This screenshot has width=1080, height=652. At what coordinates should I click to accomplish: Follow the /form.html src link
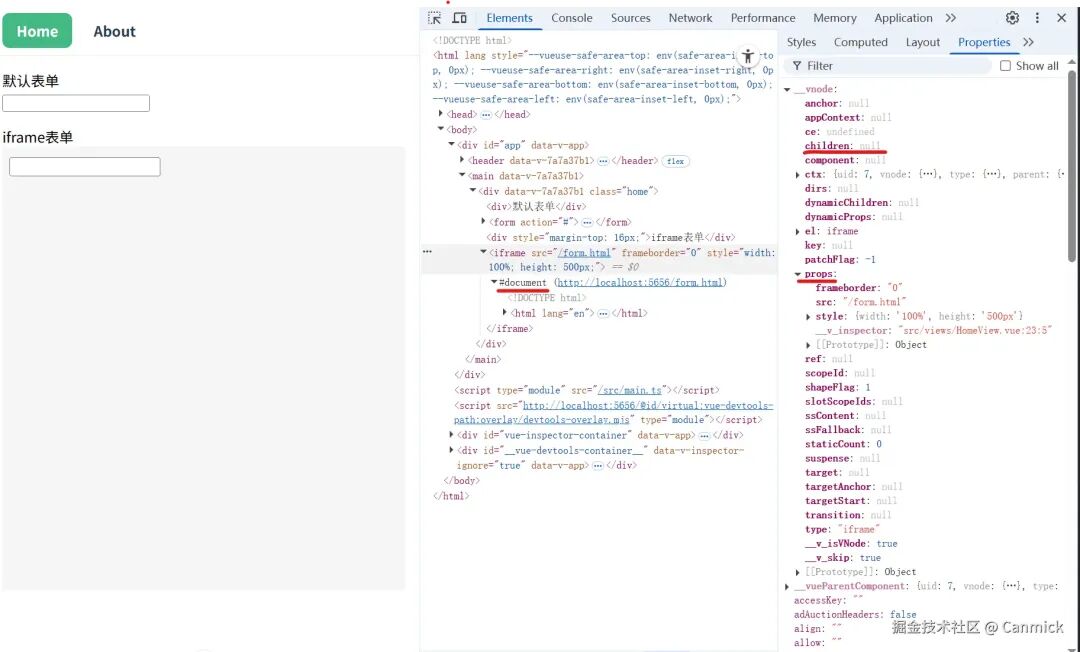click(584, 253)
